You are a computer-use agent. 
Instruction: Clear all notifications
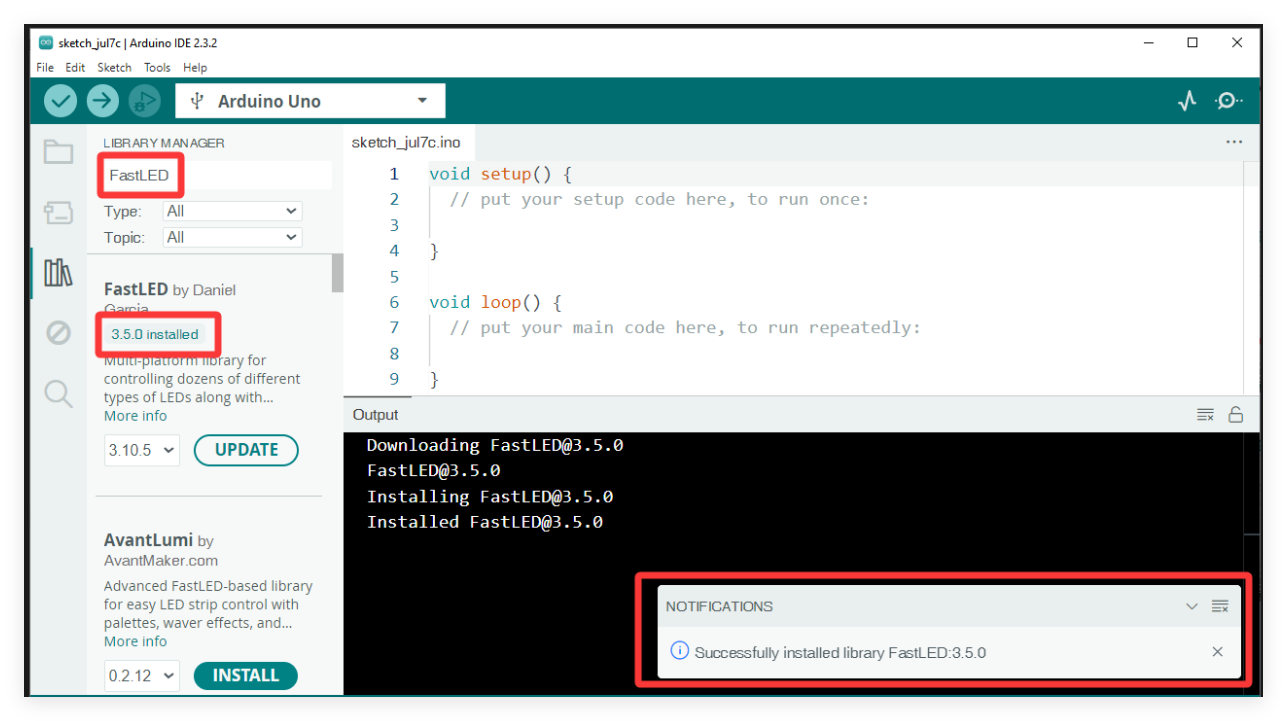point(1219,606)
